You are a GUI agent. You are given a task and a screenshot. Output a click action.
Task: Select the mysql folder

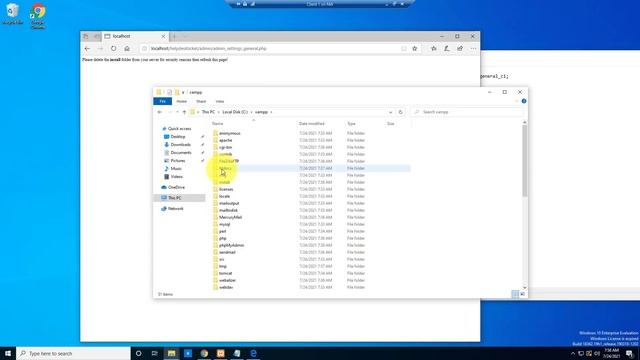(224, 224)
